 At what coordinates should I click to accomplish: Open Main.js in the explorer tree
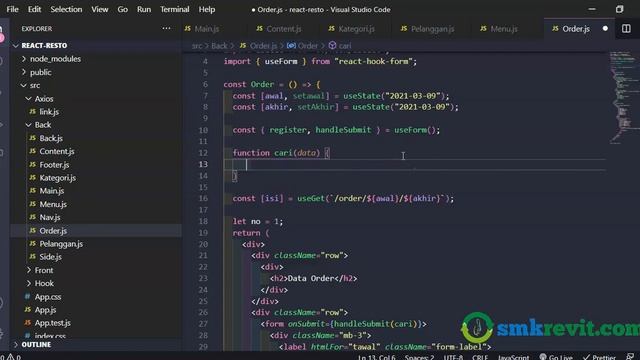click(51, 191)
